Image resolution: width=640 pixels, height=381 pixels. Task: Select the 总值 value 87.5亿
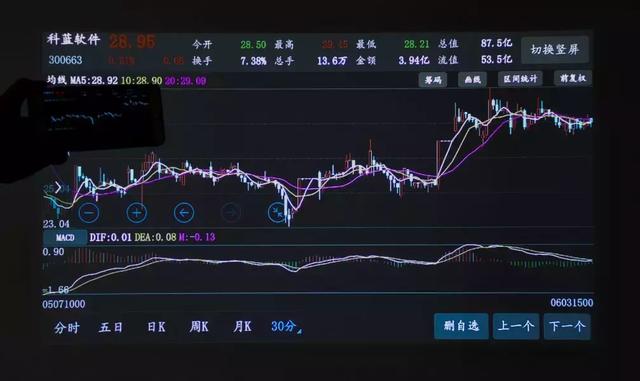(496, 43)
